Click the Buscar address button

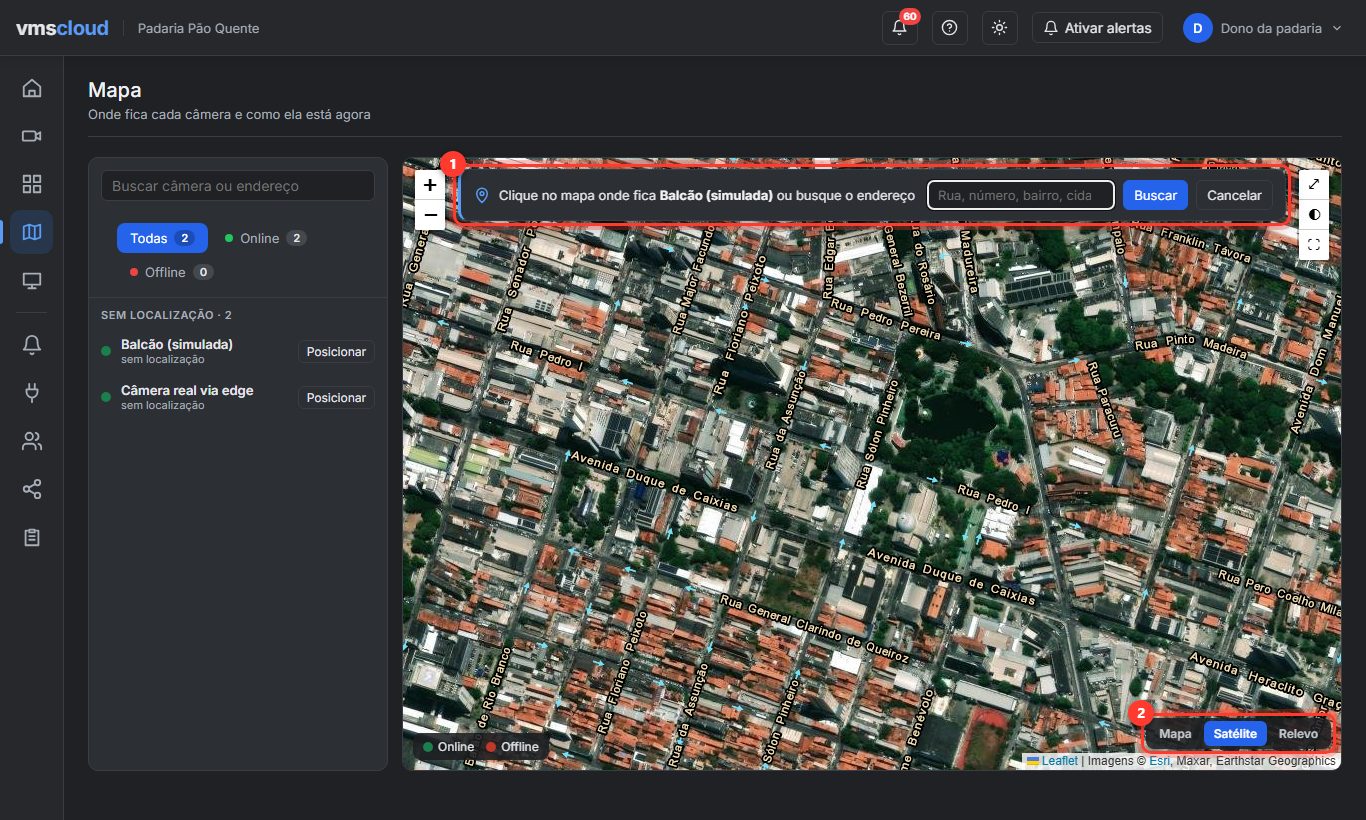click(1155, 195)
